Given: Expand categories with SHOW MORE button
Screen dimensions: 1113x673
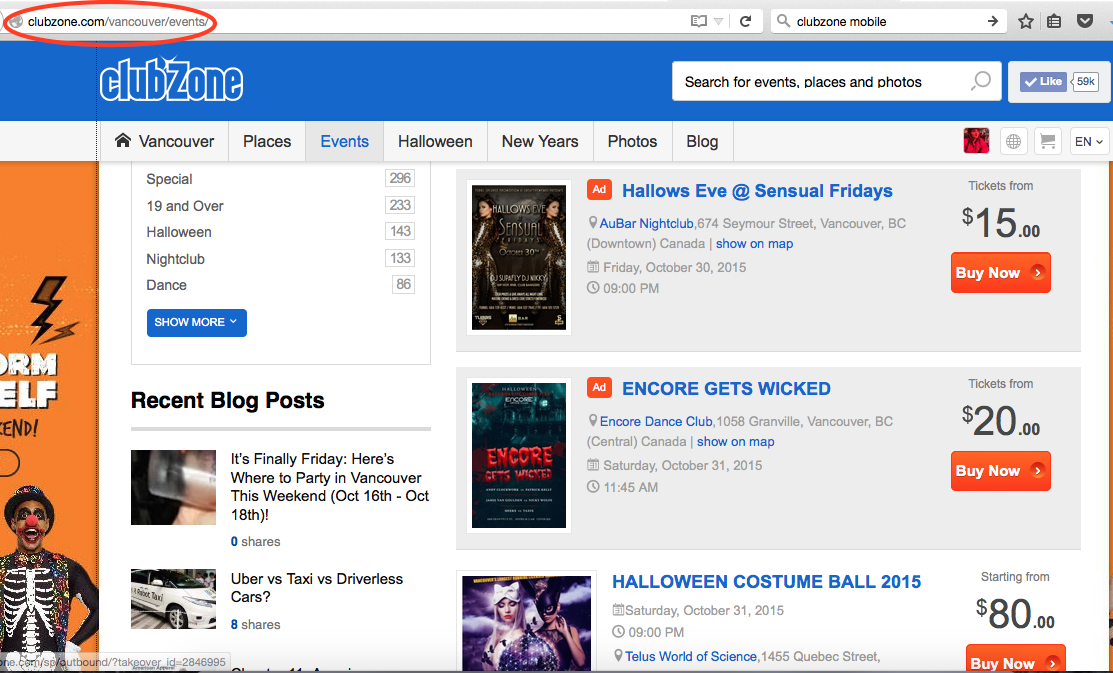Looking at the screenshot, I should pyautogui.click(x=197, y=322).
